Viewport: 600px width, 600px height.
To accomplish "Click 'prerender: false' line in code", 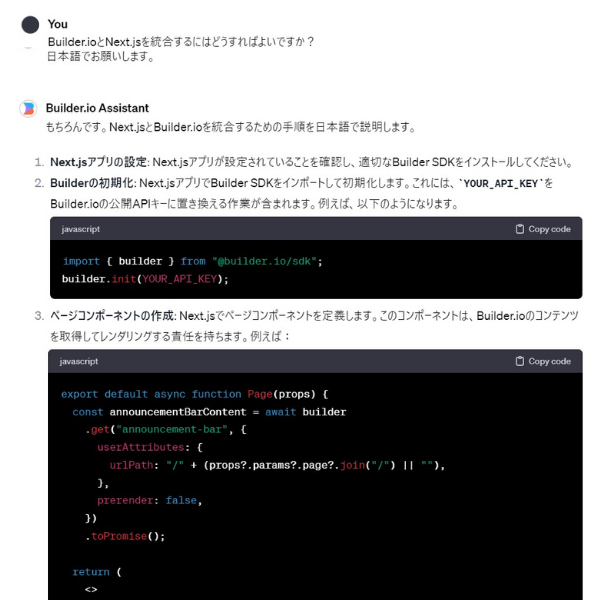I will (x=149, y=501).
